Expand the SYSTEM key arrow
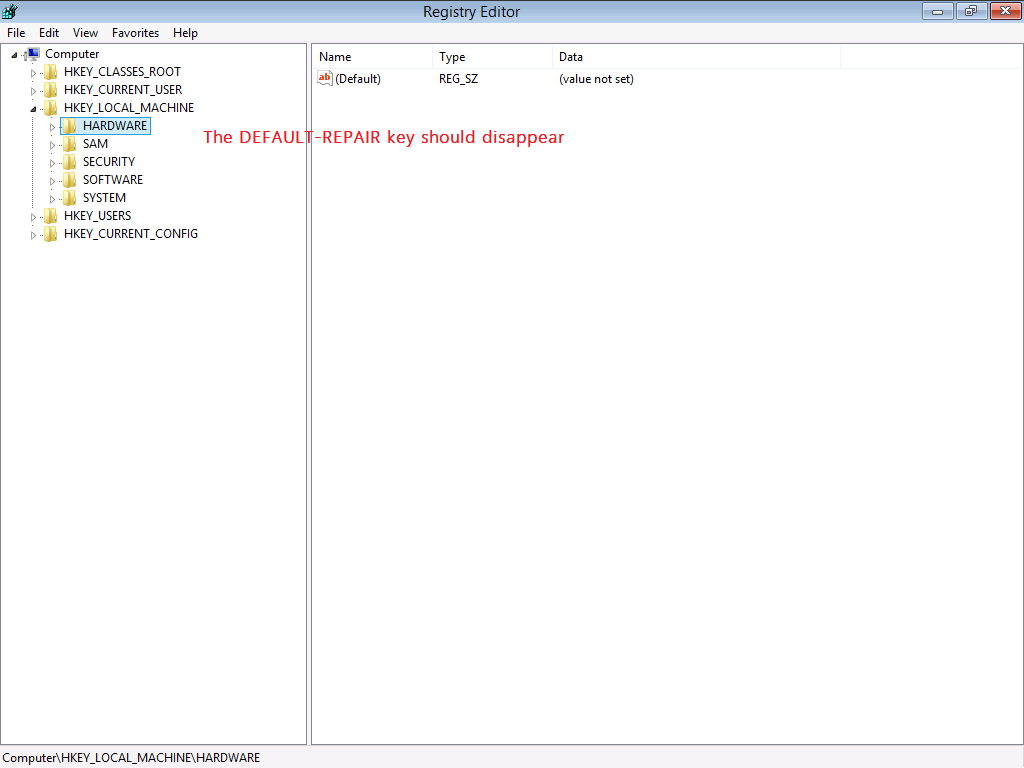Viewport: 1024px width, 768px height. [53, 199]
